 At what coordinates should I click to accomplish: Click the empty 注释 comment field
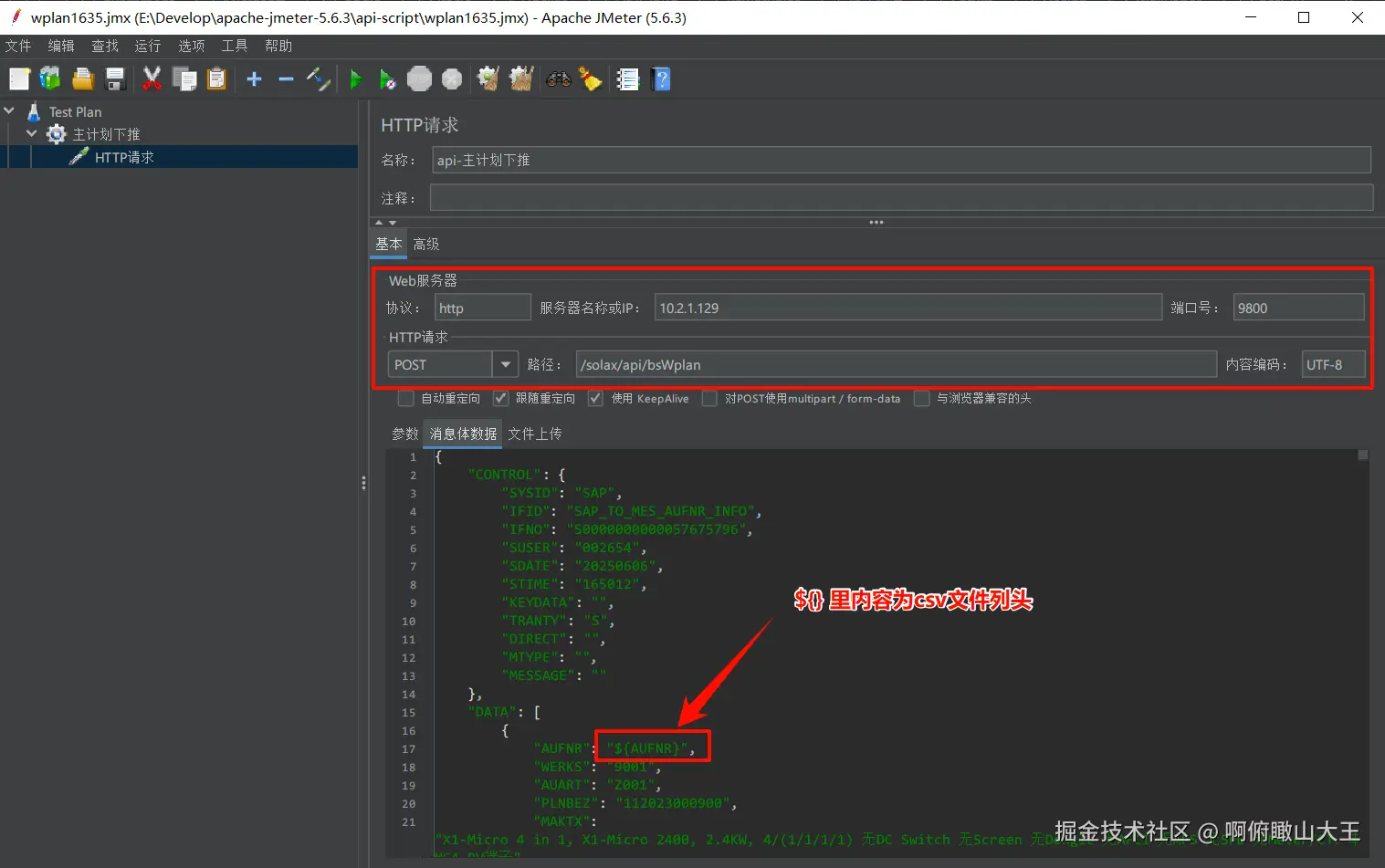coord(902,198)
